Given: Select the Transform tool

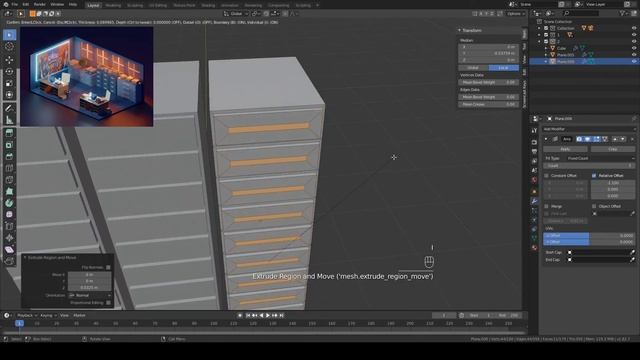Looking at the screenshot, I should point(9,95).
